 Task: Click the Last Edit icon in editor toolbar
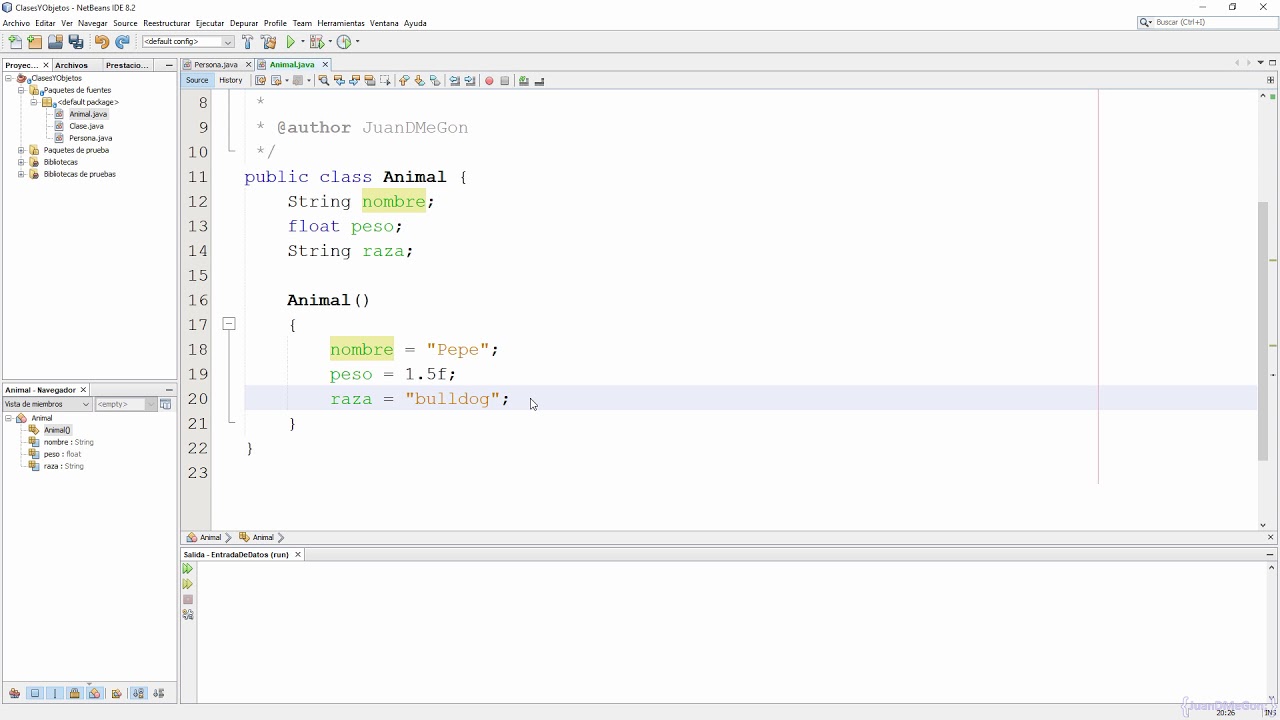260,81
